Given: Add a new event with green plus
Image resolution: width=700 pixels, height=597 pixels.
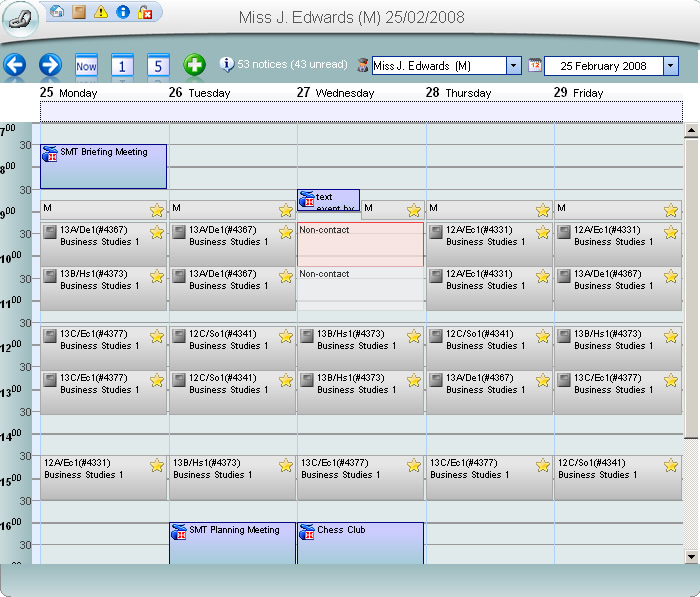Looking at the screenshot, I should (195, 65).
